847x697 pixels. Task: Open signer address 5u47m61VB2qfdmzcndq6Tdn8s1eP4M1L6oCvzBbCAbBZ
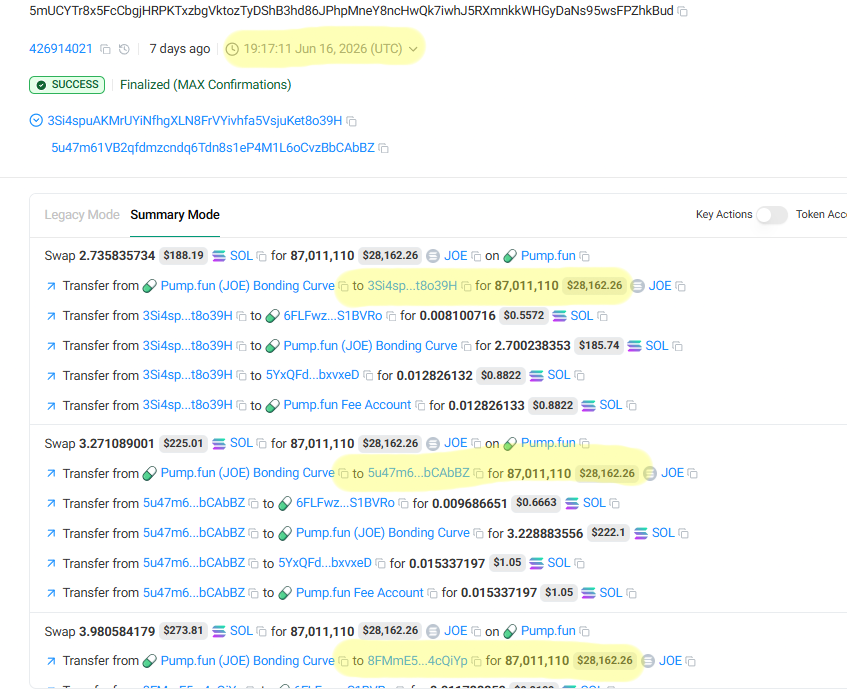213,148
